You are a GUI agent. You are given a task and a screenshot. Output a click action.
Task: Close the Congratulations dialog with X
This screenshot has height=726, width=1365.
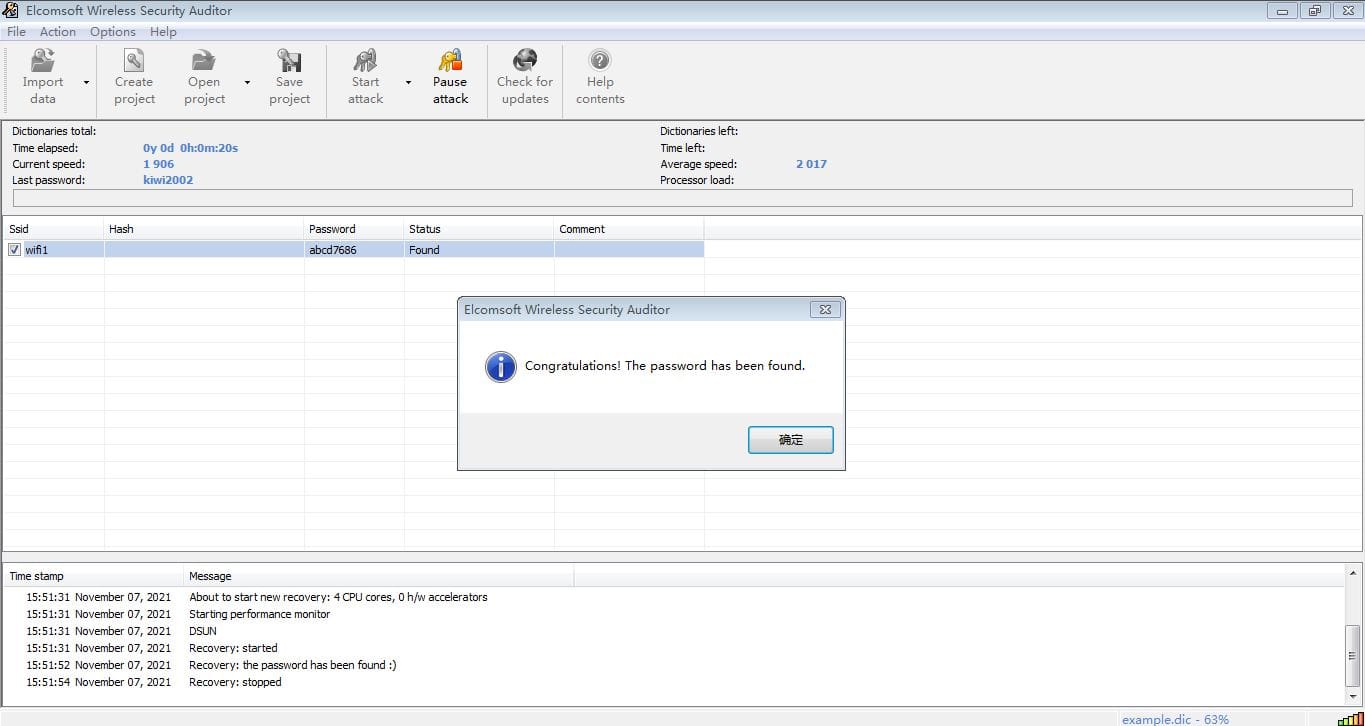click(825, 310)
